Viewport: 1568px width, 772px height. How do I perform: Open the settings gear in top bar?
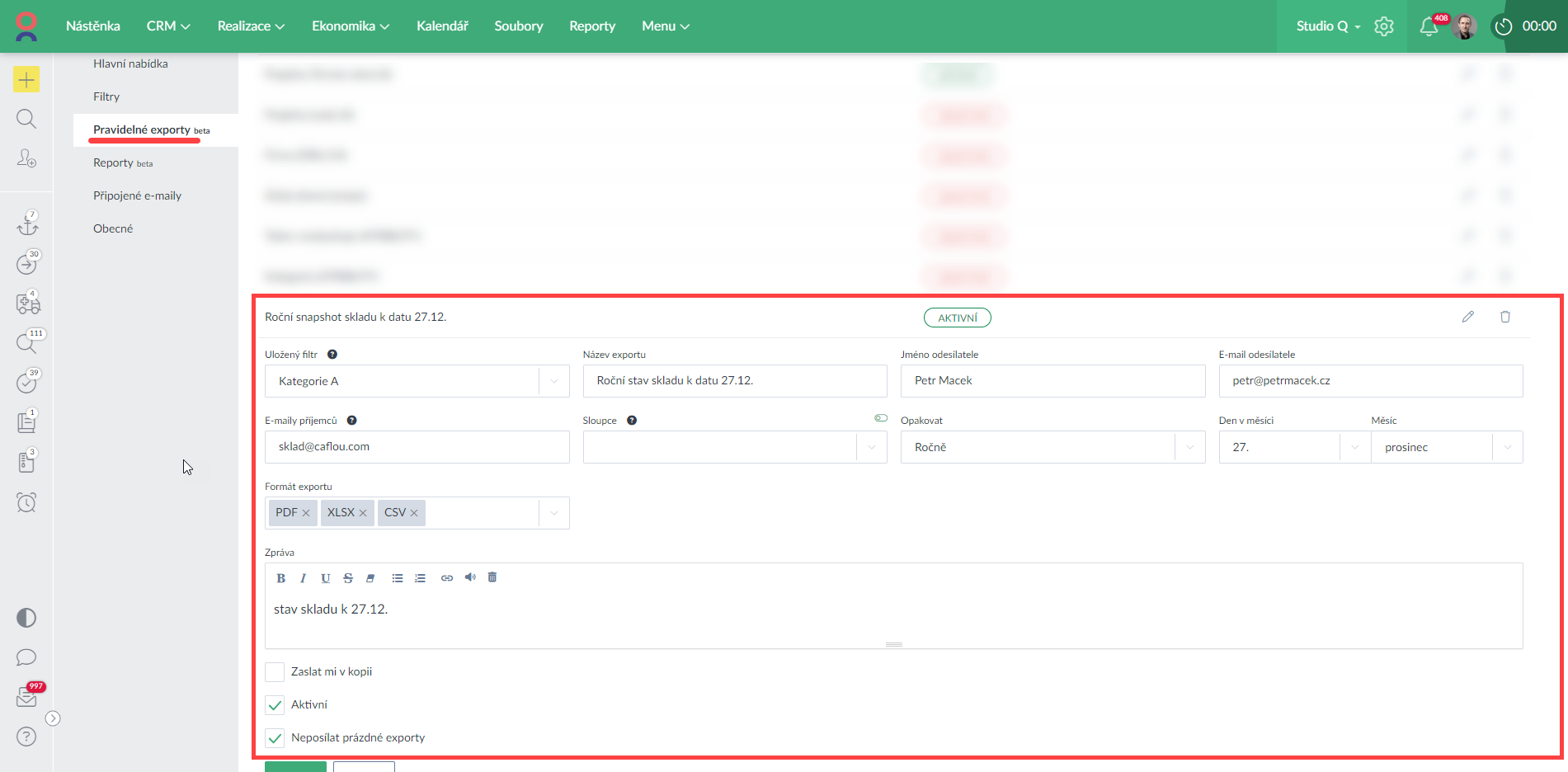[x=1384, y=26]
